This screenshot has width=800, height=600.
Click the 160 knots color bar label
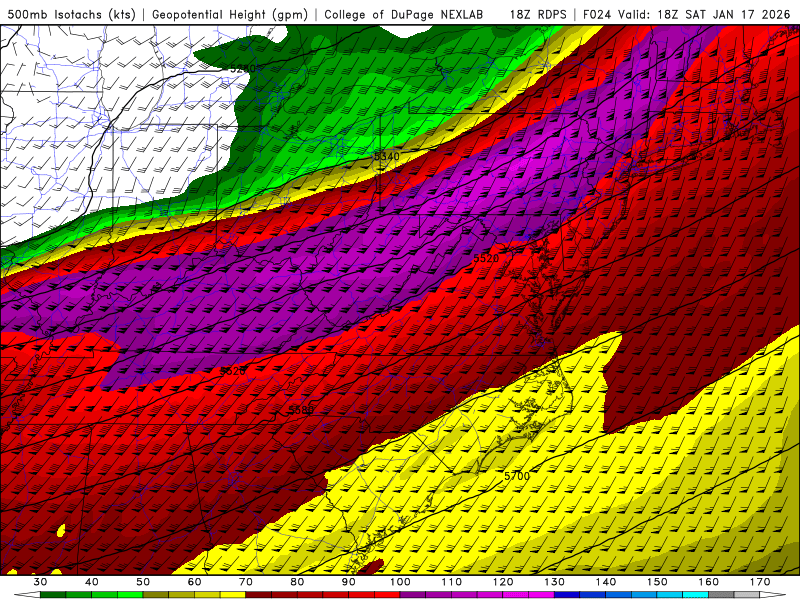click(709, 582)
